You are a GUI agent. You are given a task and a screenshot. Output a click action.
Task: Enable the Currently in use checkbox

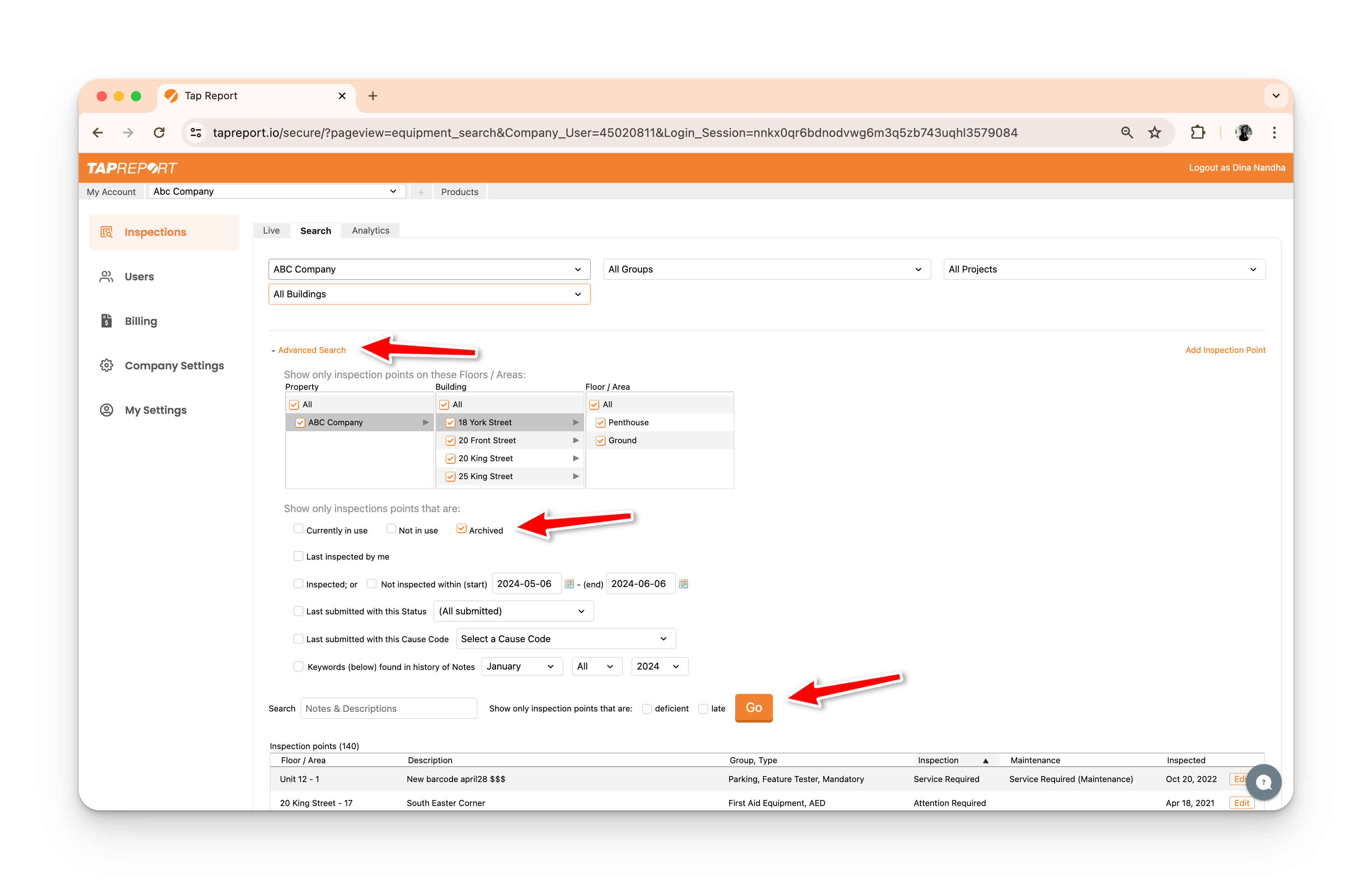[298, 529]
